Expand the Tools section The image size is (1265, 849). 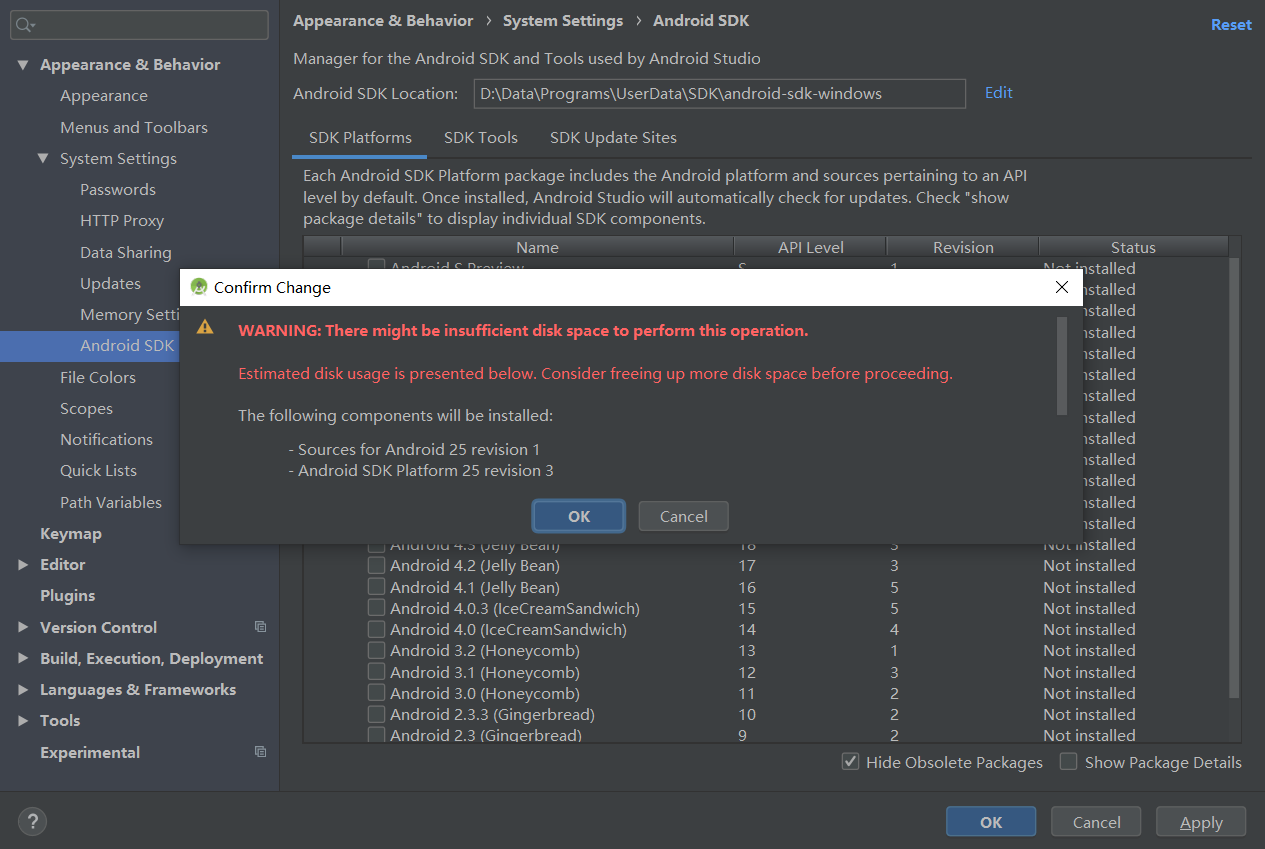tap(23, 721)
